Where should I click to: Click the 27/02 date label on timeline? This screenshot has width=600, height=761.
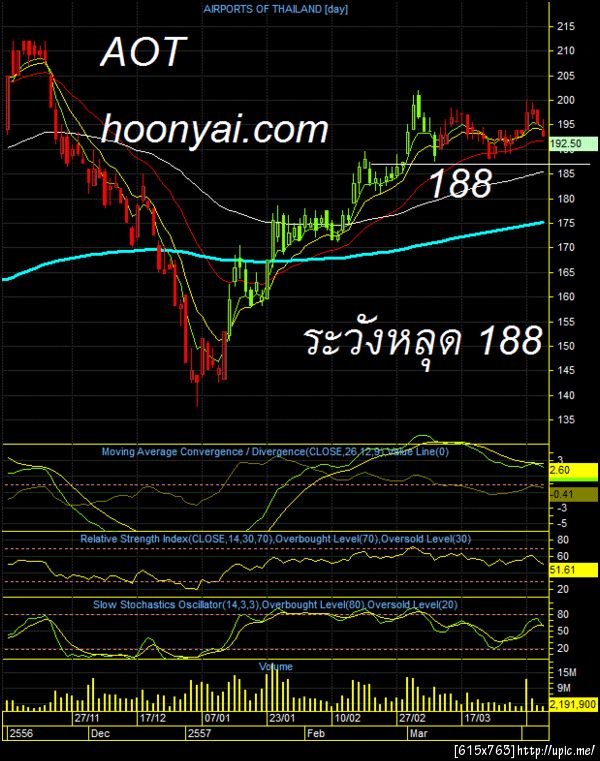click(x=412, y=718)
